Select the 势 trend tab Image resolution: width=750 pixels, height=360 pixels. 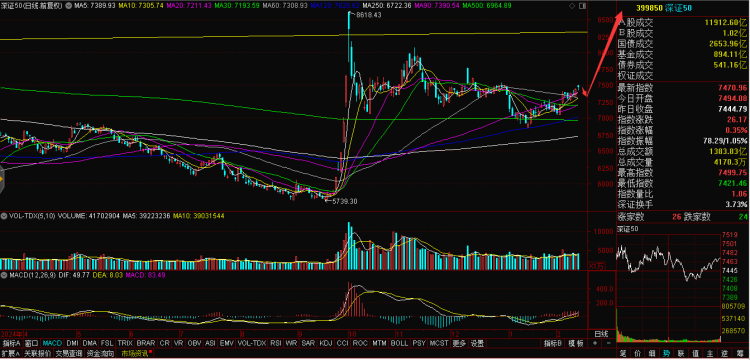point(667,354)
